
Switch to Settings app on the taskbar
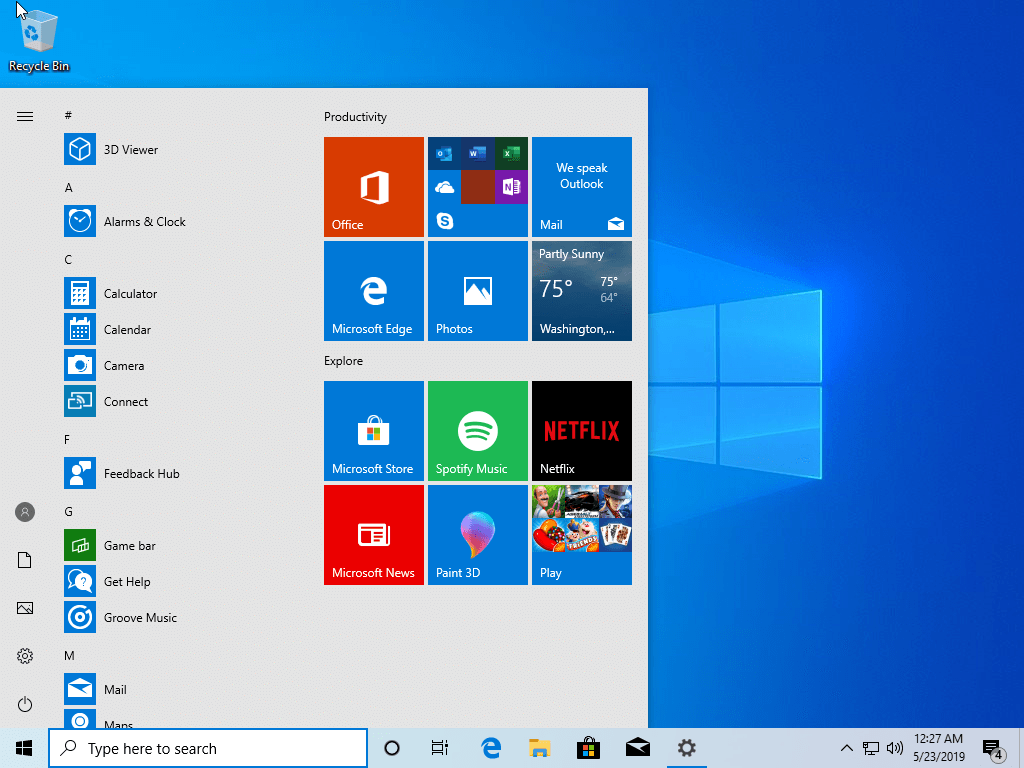pos(686,748)
